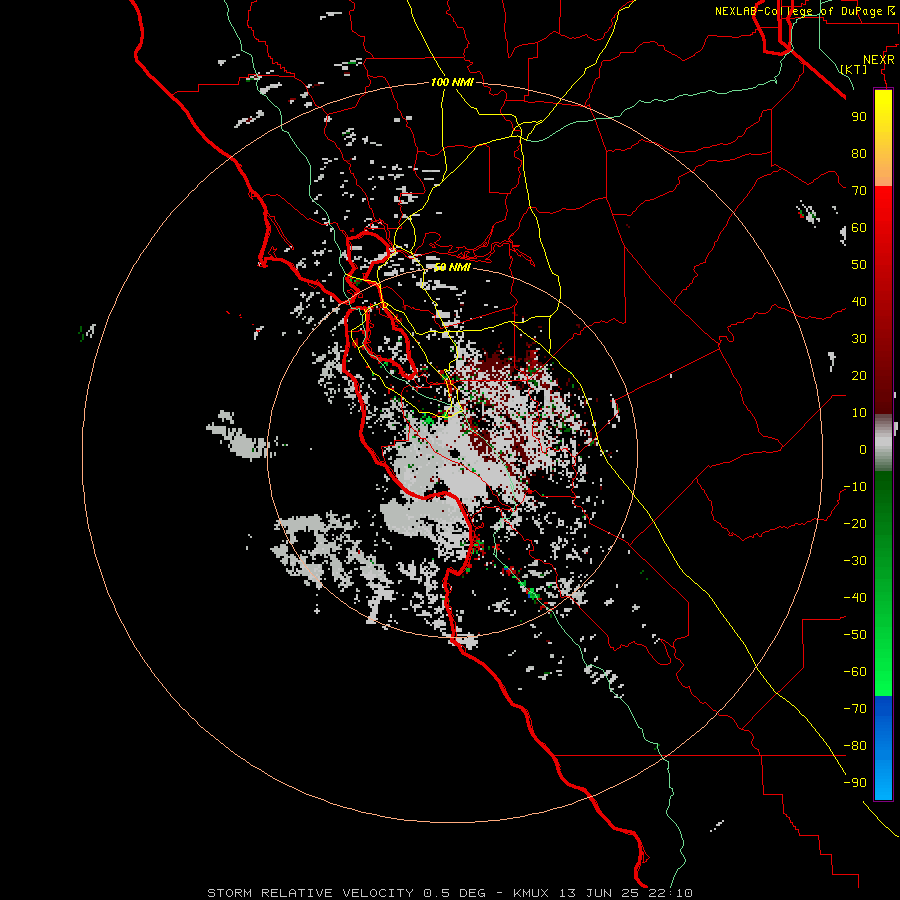Click the 22:10 time stamp

tap(672, 893)
